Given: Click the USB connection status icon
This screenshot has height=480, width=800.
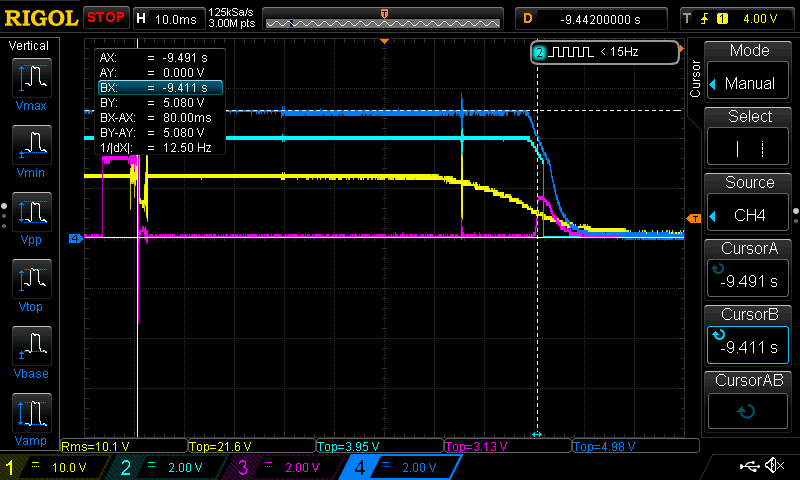Looking at the screenshot, I should [x=749, y=466].
